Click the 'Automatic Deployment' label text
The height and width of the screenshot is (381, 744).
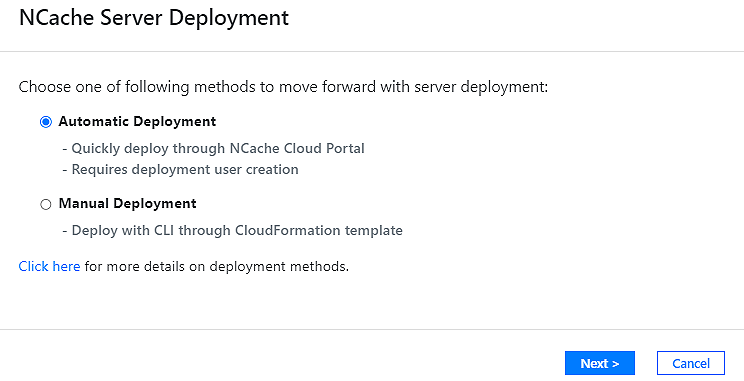(137, 121)
